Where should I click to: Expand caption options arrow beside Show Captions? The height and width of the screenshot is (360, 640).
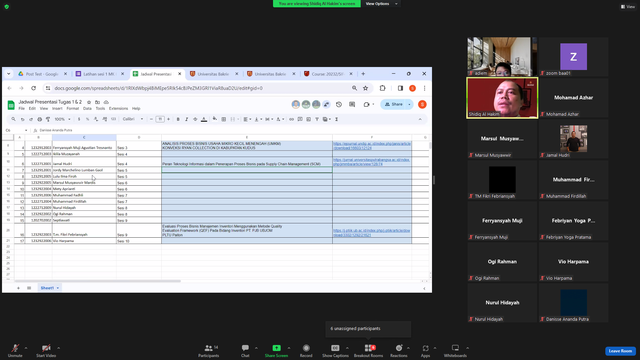coord(347,348)
